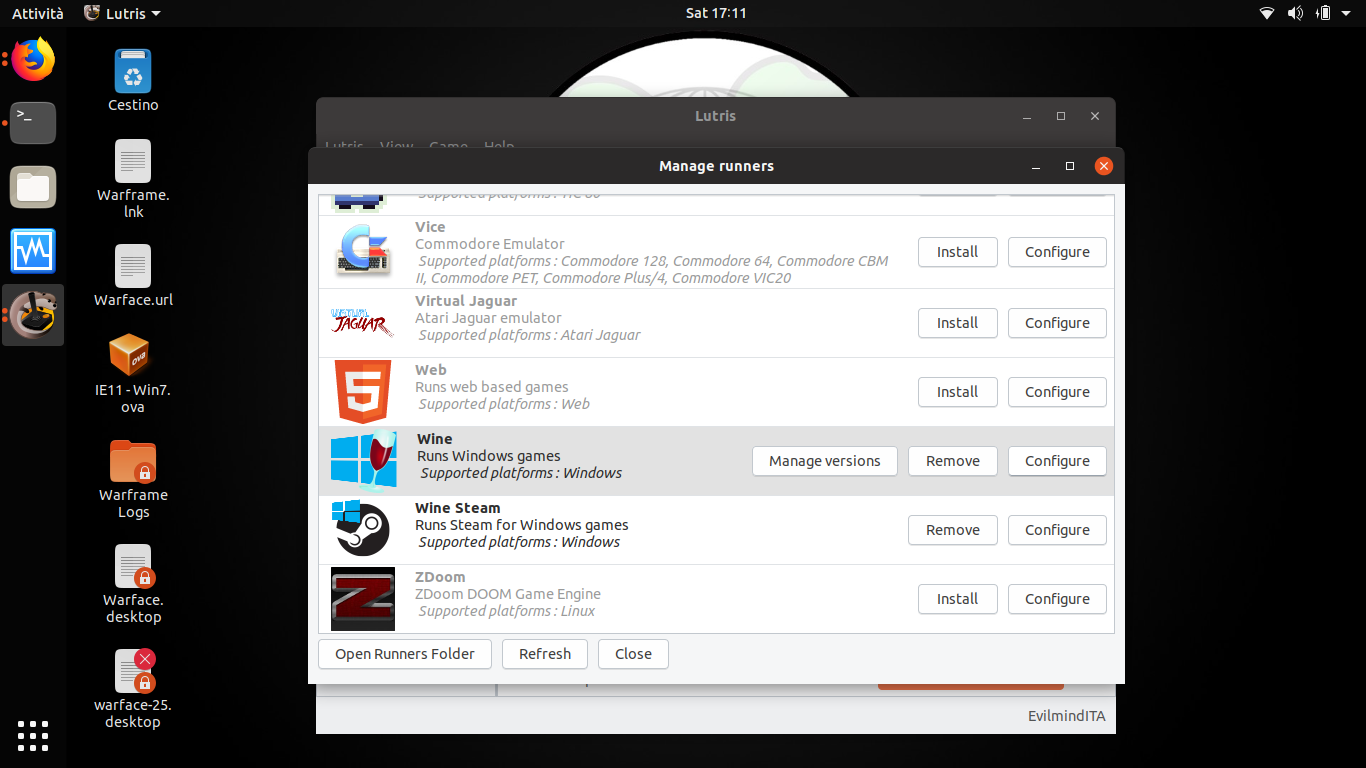Show applications grid in the dock
1366x768 pixels.
pos(33,736)
